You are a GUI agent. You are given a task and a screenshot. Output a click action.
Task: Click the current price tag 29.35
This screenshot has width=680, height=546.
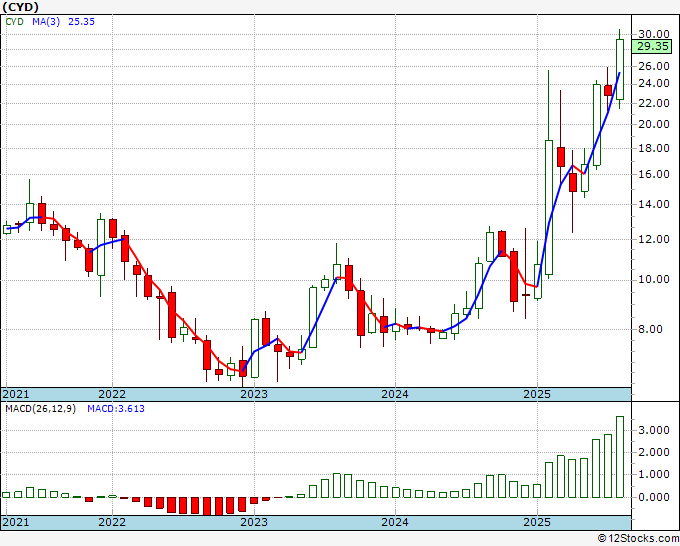tap(652, 46)
